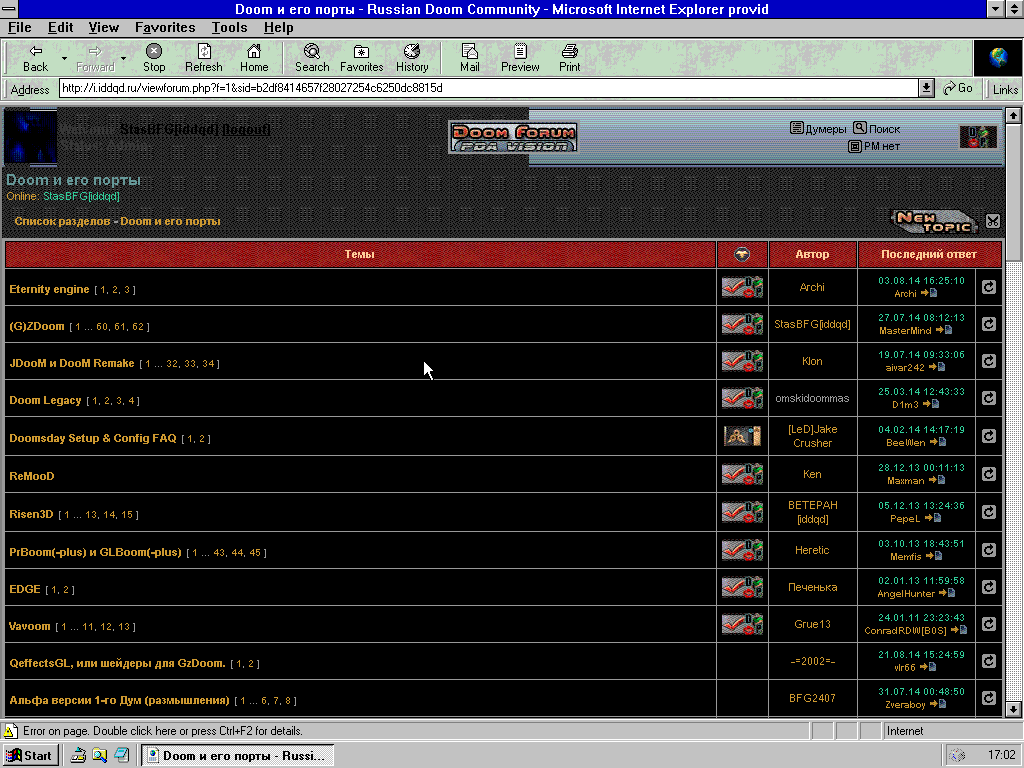Click the yellow error warning status icon
The height and width of the screenshot is (768, 1024).
click(11, 731)
